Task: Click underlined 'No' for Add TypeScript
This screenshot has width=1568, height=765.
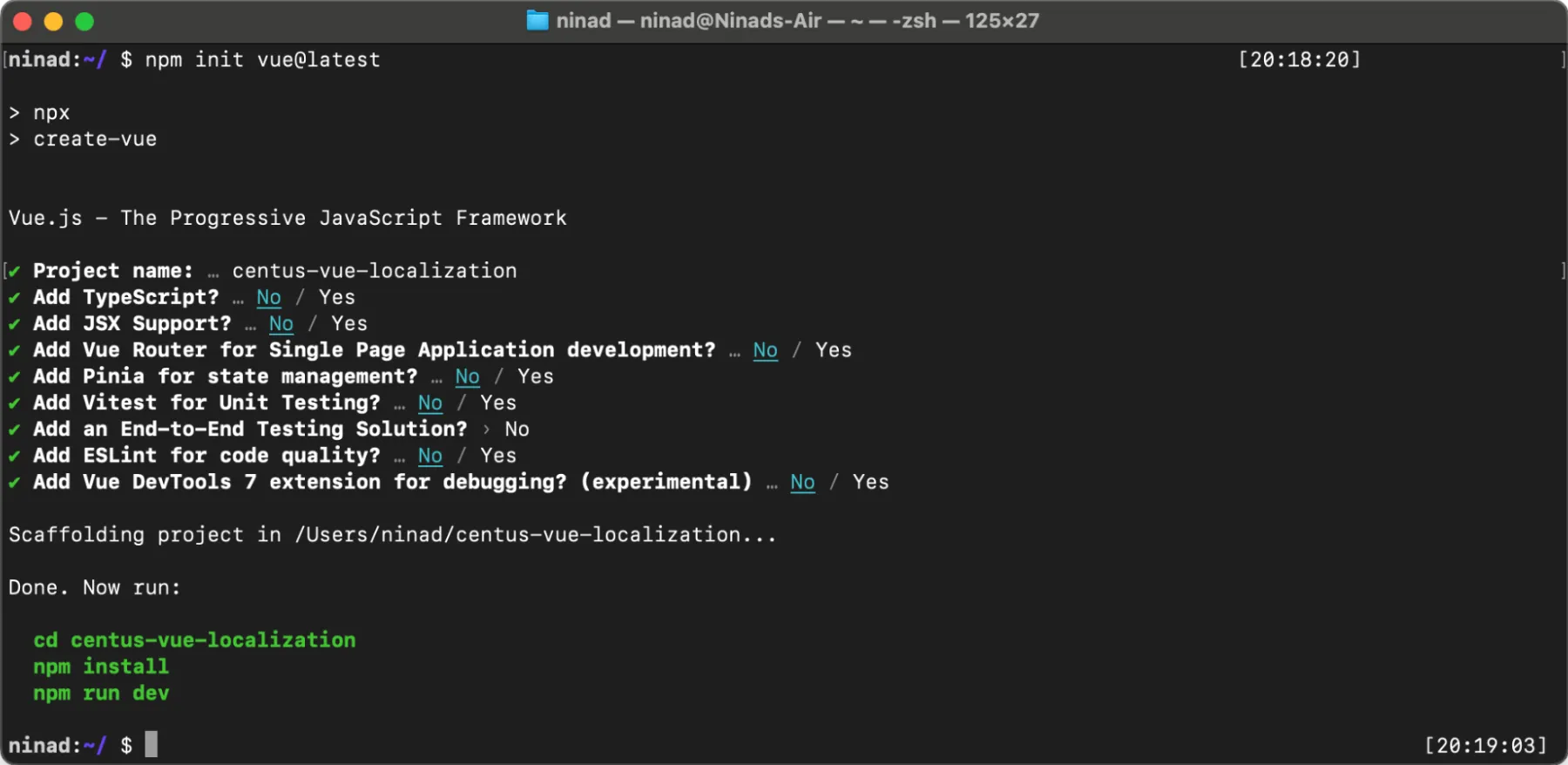Action: 269,298
